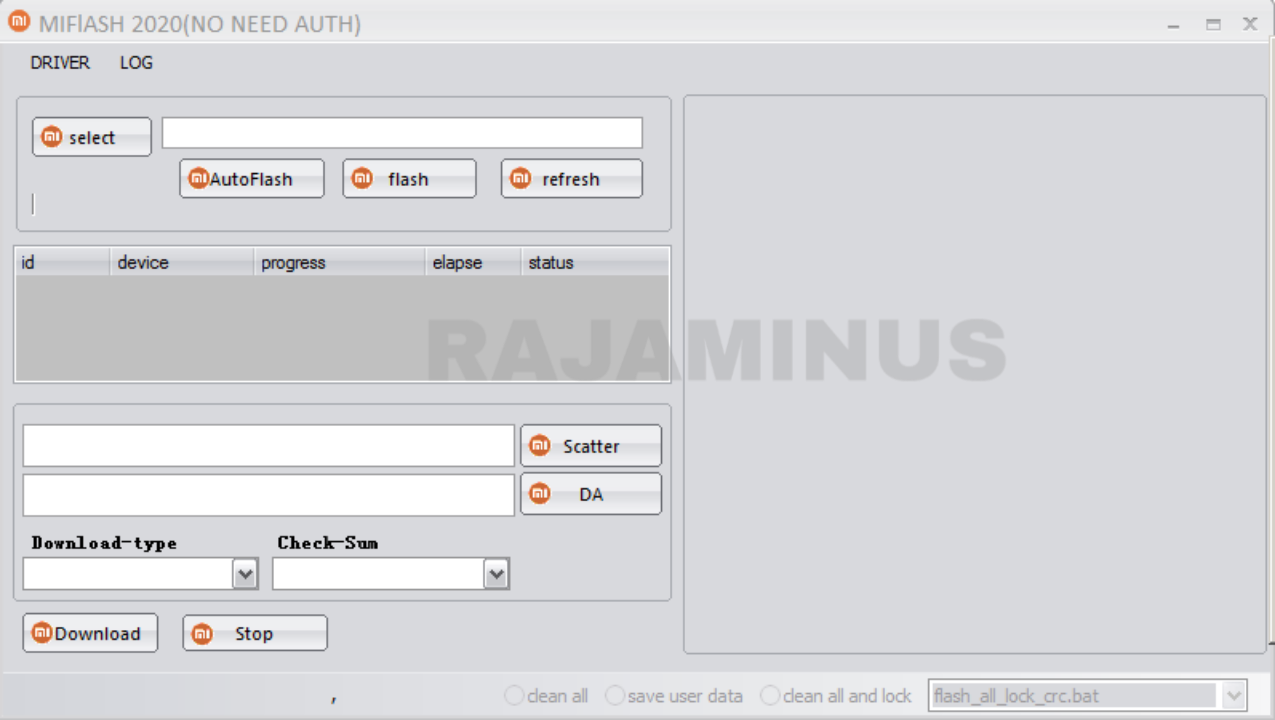Image resolution: width=1275 pixels, height=720 pixels.
Task: Click the select firmware button
Action: coord(92,137)
